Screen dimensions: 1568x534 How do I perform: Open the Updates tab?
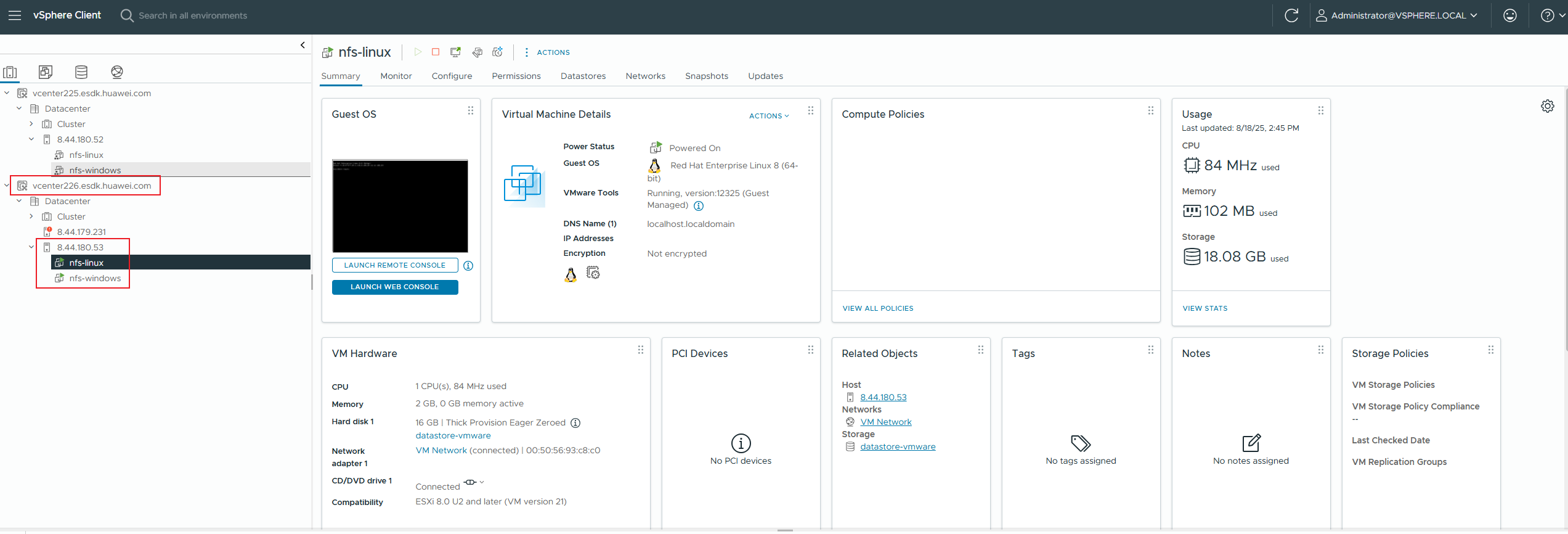(x=765, y=76)
